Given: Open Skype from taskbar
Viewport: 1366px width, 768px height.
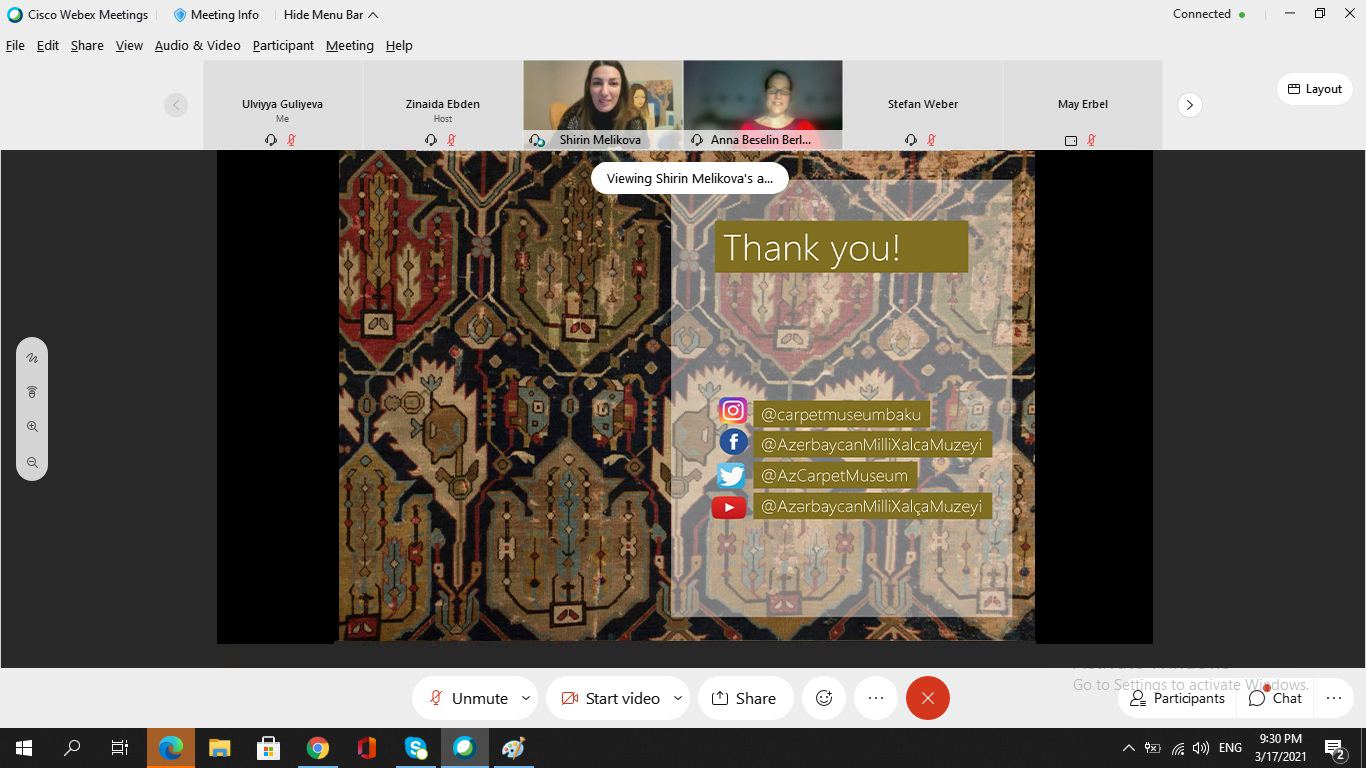Looking at the screenshot, I should pyautogui.click(x=416, y=748).
